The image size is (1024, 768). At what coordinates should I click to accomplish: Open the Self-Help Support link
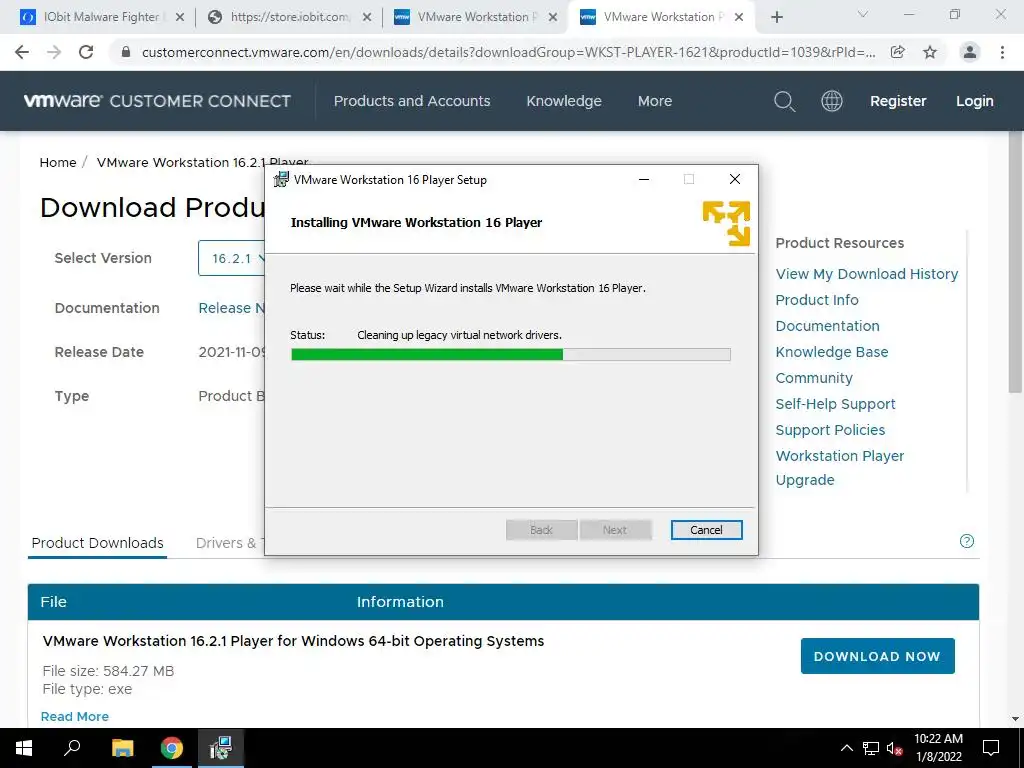pyautogui.click(x=835, y=404)
